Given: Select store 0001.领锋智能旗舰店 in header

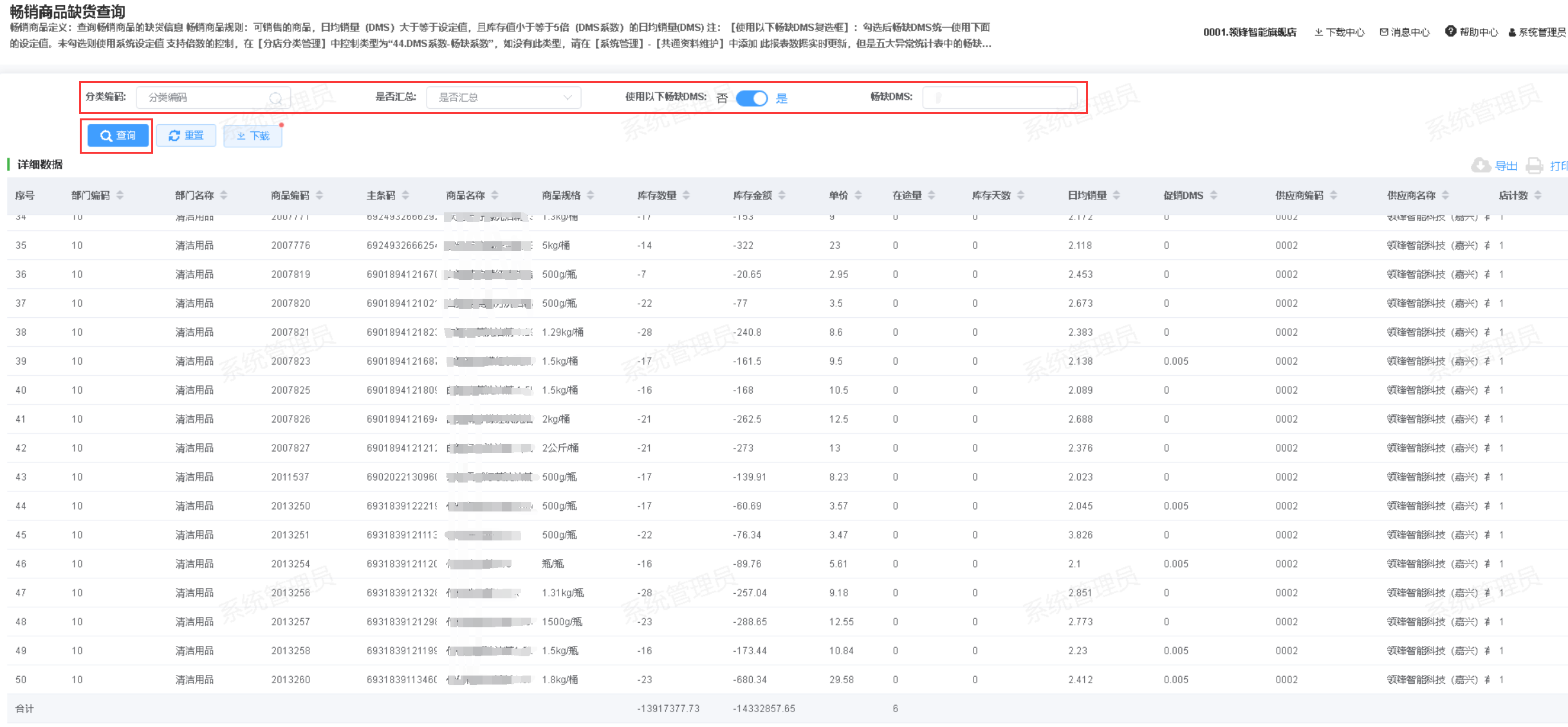Looking at the screenshot, I should point(1250,32).
